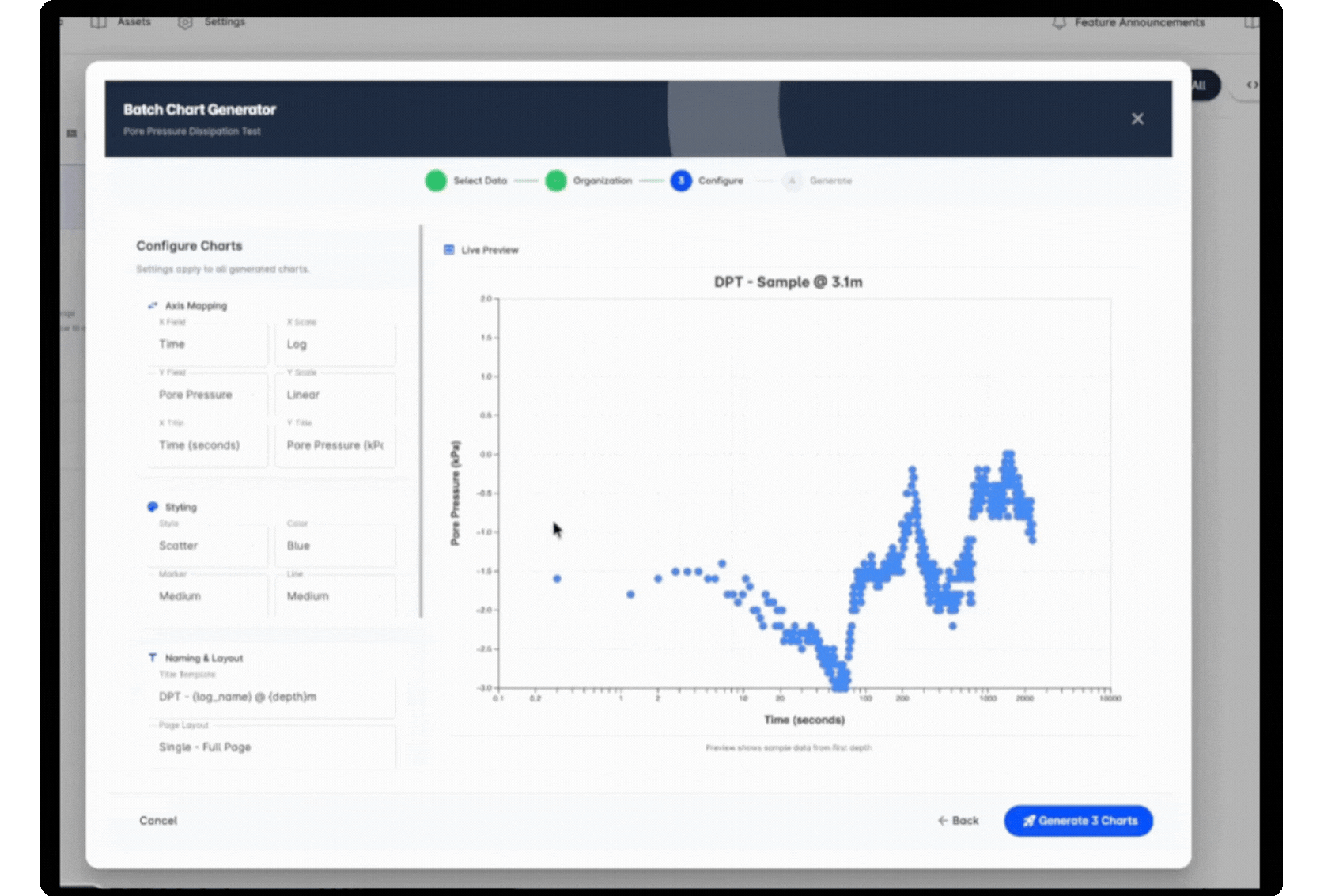Click the rocket icon on Generate button

[1028, 821]
